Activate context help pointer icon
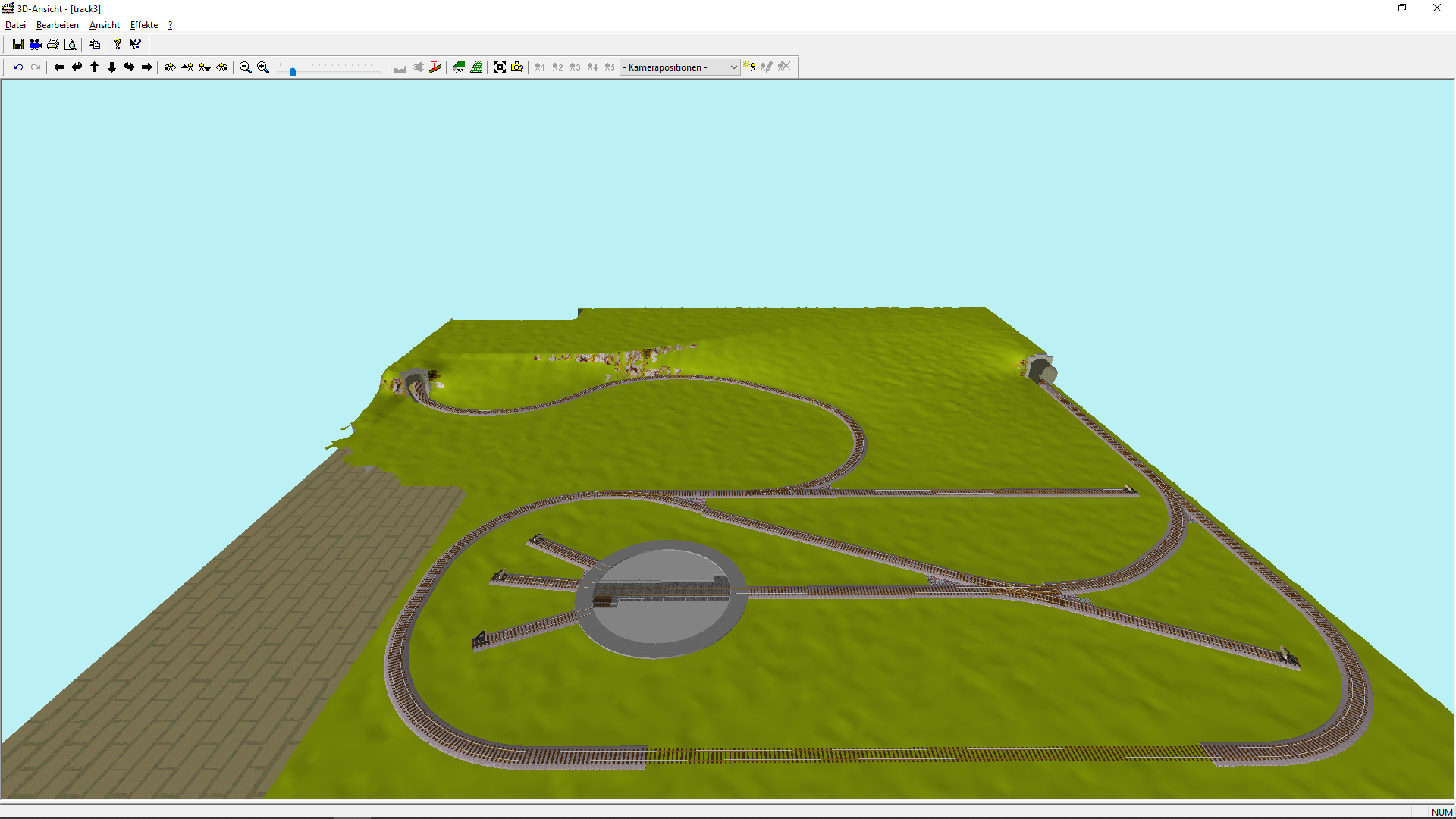The width and height of the screenshot is (1456, 819). click(x=135, y=44)
